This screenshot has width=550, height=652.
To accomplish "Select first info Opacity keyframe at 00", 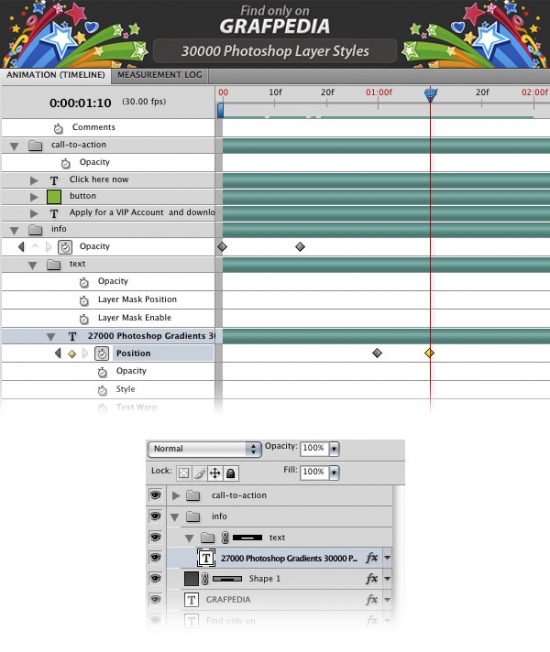I will click(222, 247).
